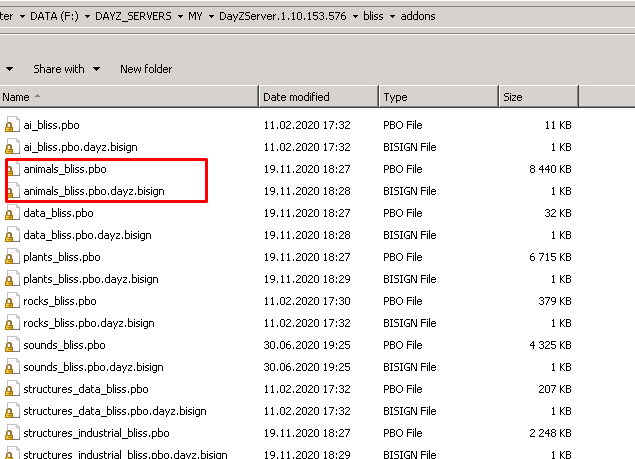Click addons in the address bar
Screen dimensions: 635x459
point(418,16)
